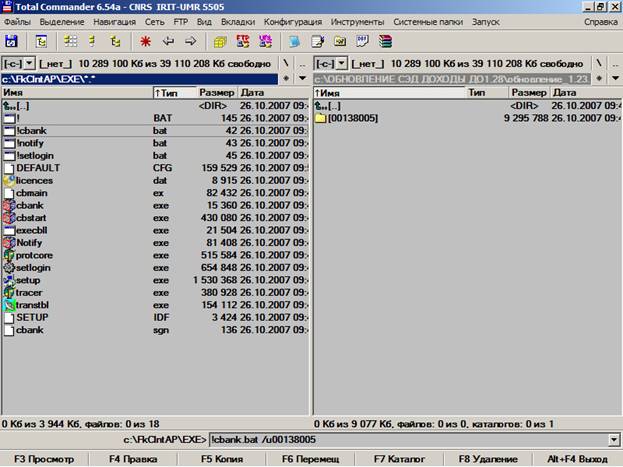This screenshot has height=467, width=623.
Task: Switch to brief view with the grid icon
Action: pos(71,41)
